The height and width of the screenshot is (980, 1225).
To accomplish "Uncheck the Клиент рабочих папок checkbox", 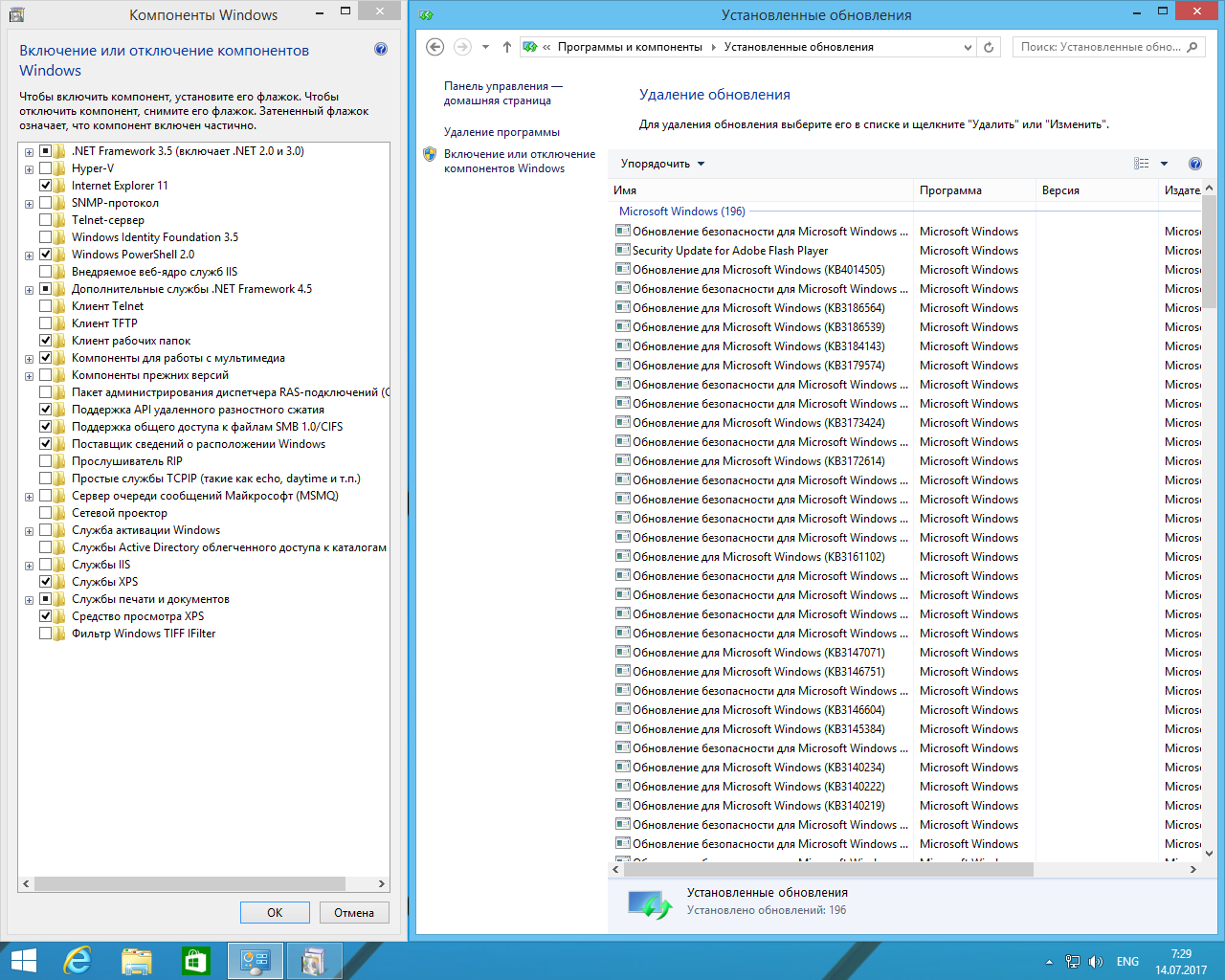I will coord(45,341).
